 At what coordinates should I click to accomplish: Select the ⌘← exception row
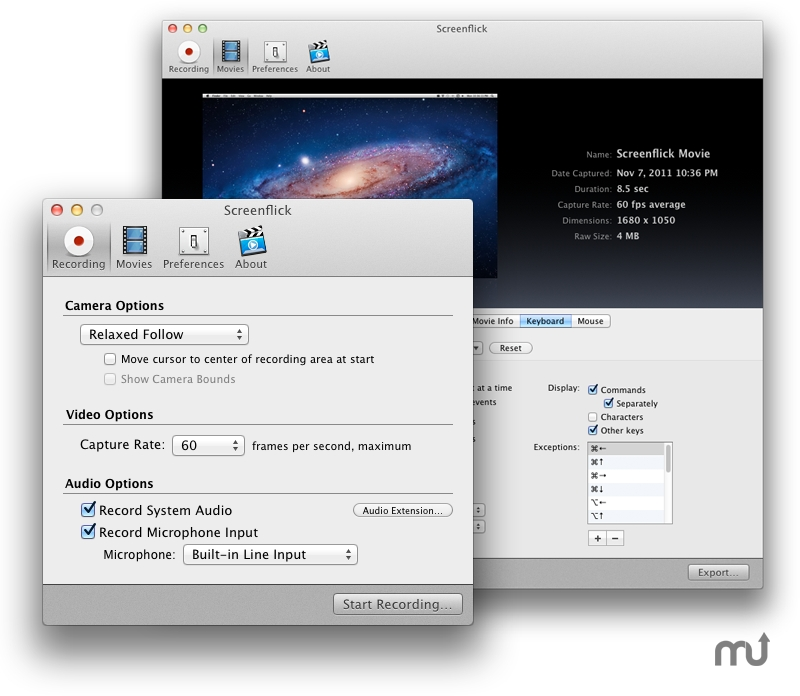click(626, 449)
